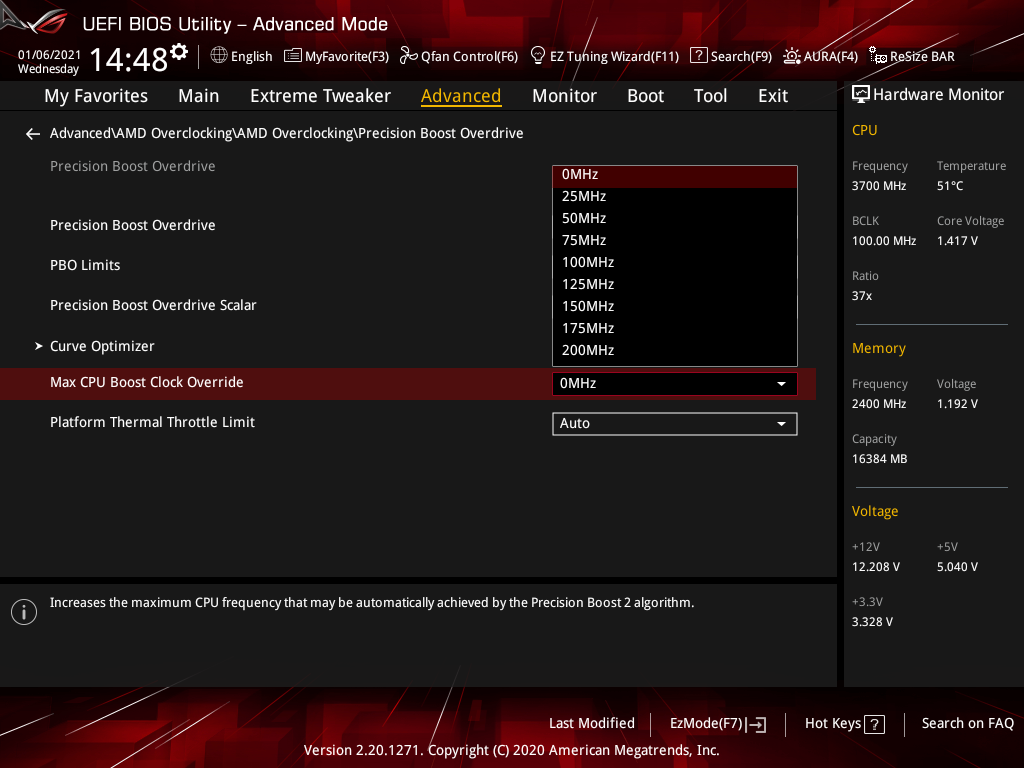Click the Hardware Monitor panel title
Screen dimensions: 1024x768
938,95
